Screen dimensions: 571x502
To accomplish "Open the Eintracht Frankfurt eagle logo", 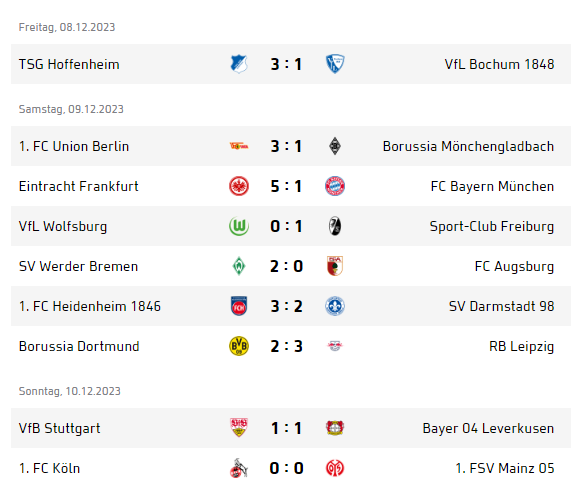I will click(239, 186).
